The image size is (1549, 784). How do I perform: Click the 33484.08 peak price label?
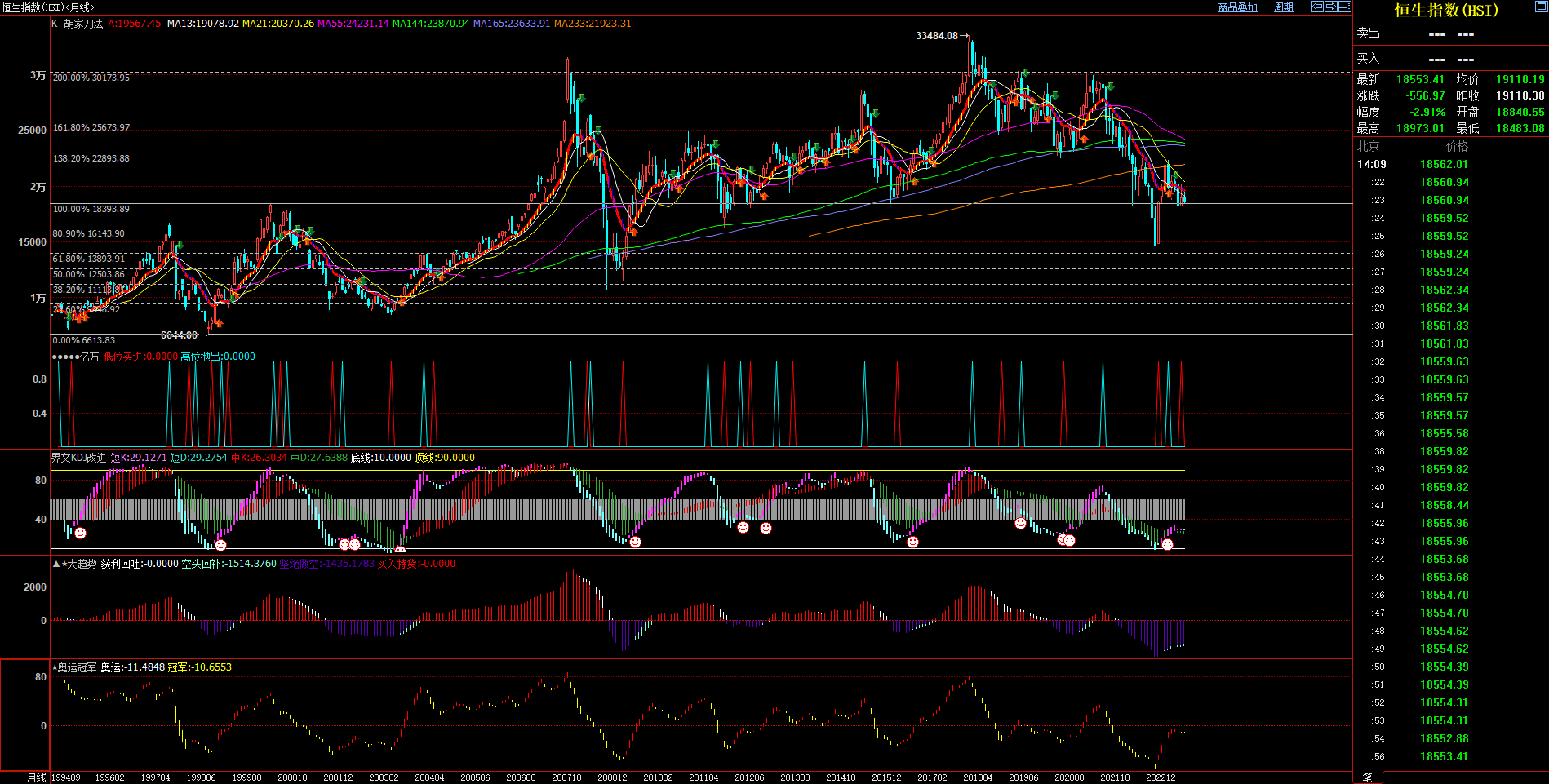[936, 36]
